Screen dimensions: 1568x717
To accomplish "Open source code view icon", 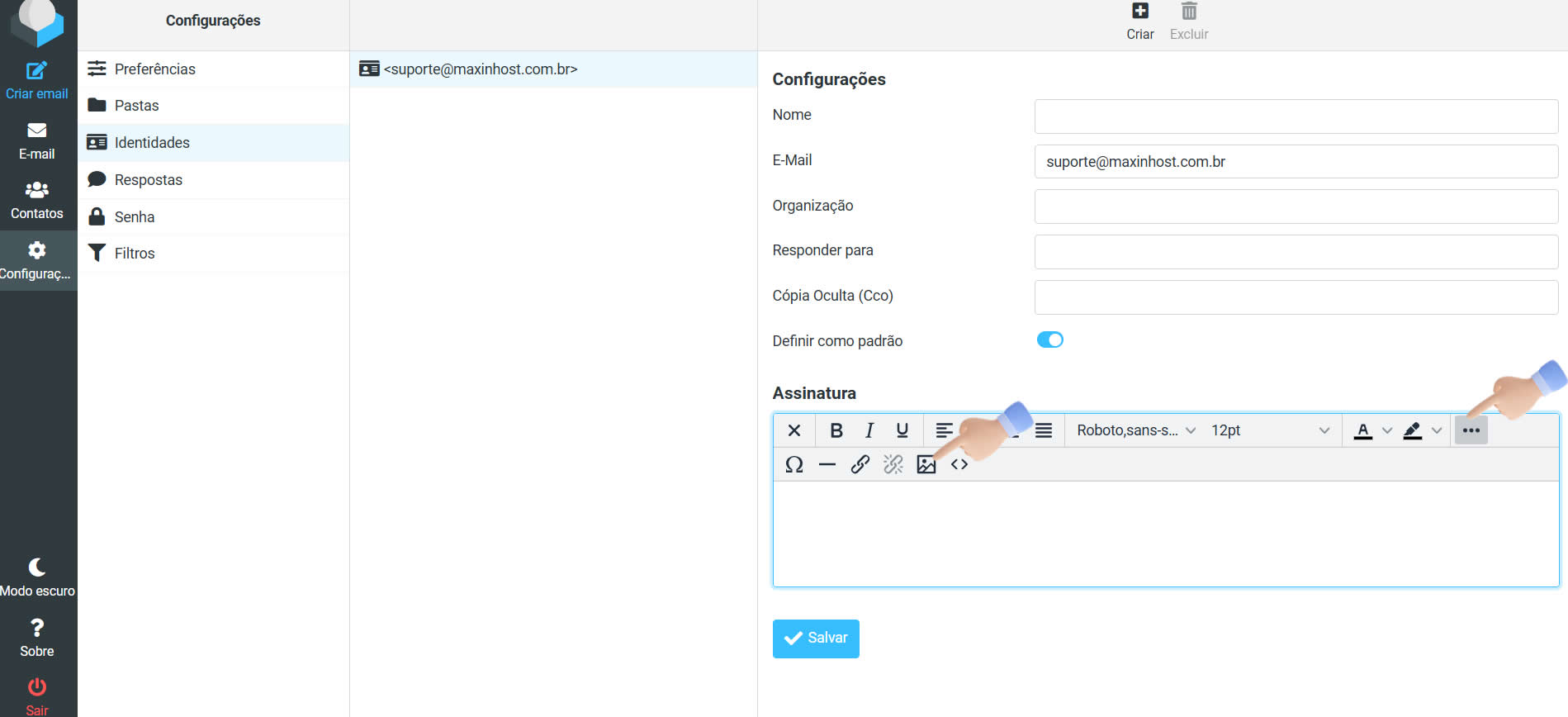I will click(959, 464).
